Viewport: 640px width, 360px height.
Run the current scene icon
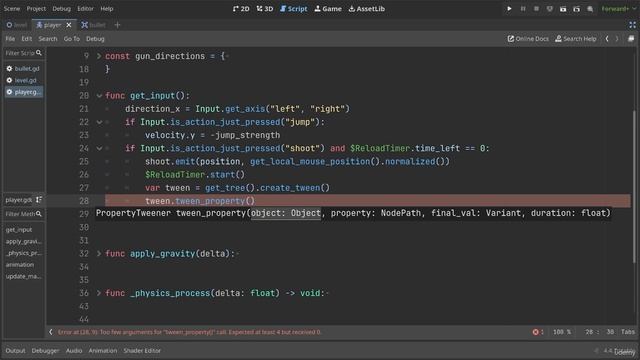tap(563, 9)
